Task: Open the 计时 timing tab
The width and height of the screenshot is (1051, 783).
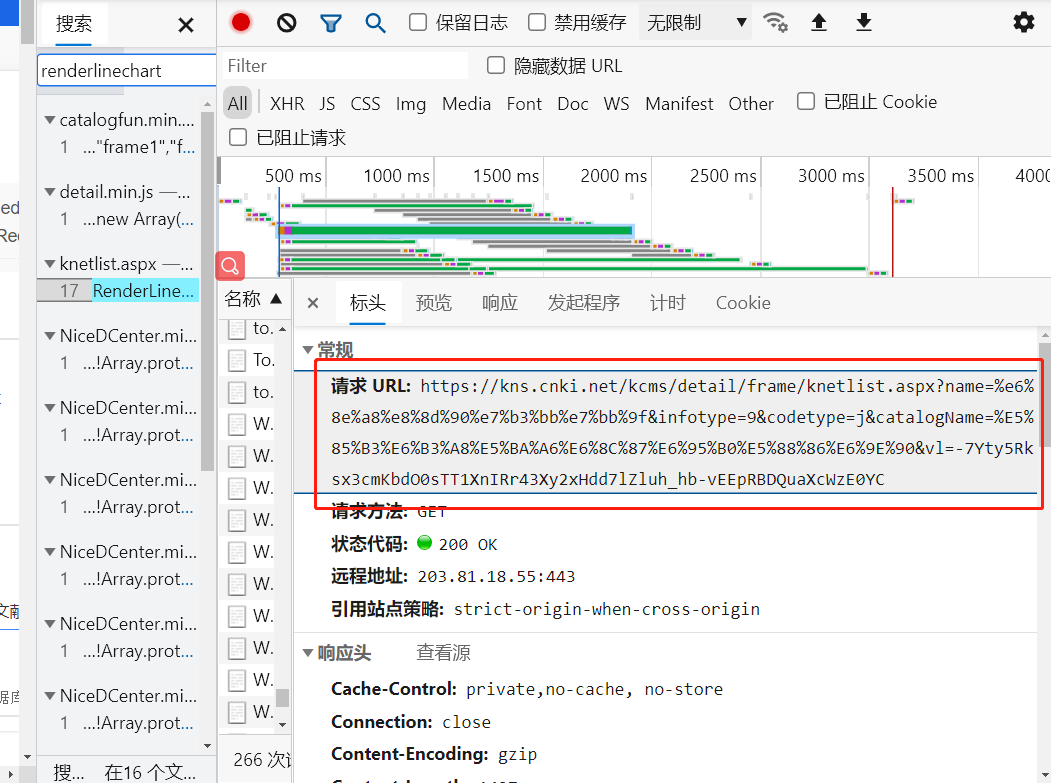Action: pyautogui.click(x=668, y=303)
